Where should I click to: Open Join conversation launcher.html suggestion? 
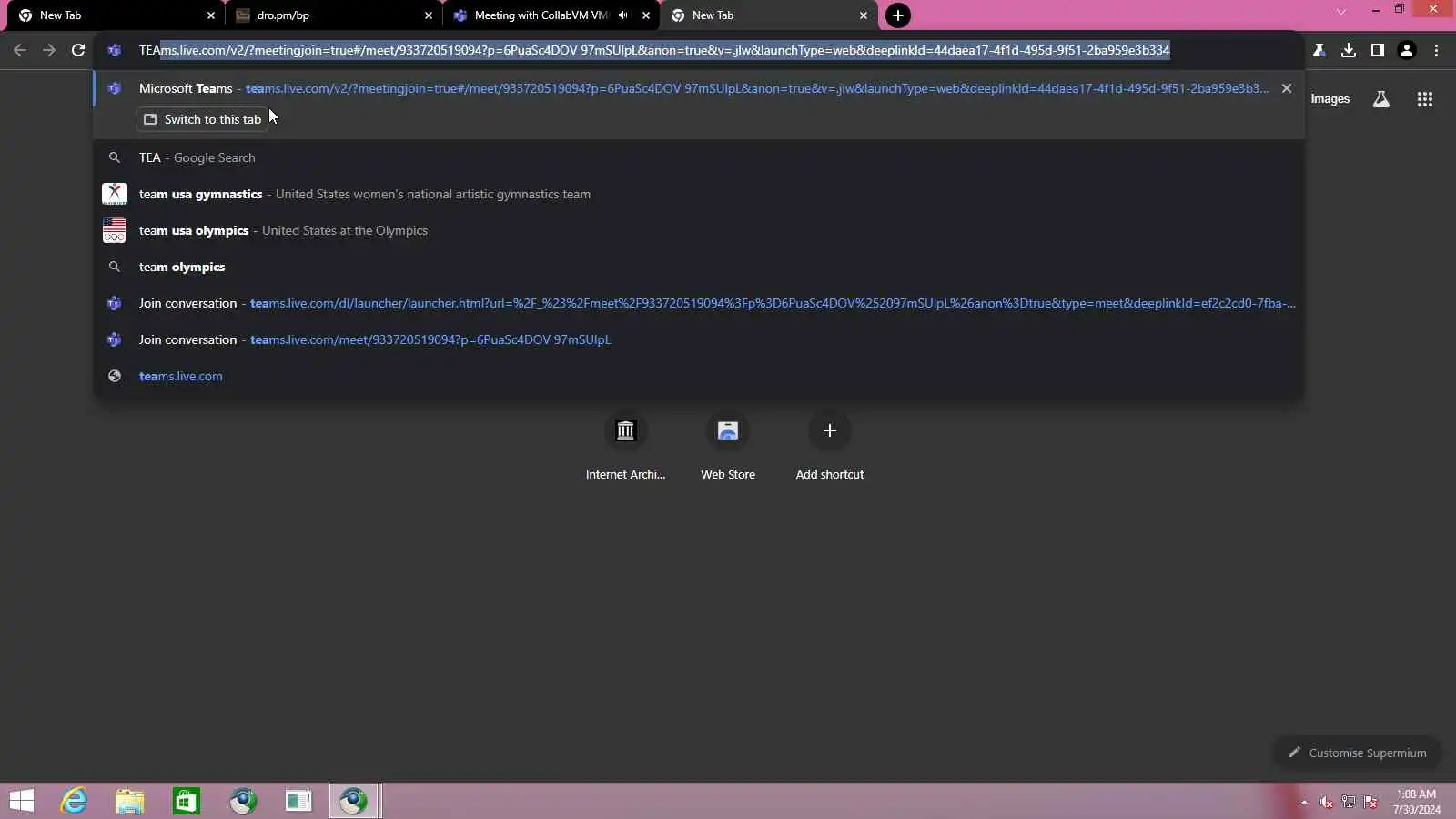click(699, 303)
